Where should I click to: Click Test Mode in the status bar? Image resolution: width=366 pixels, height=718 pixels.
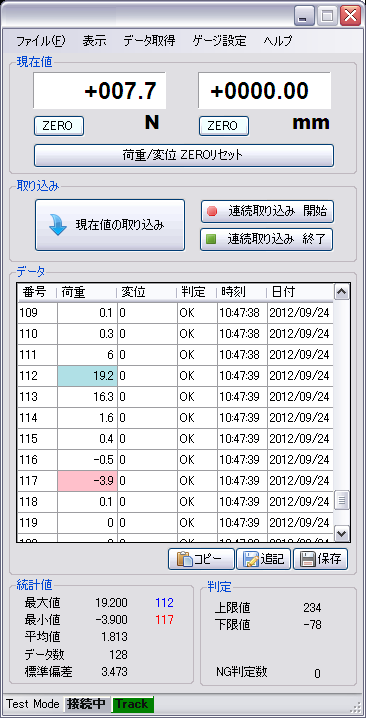[x=33, y=704]
